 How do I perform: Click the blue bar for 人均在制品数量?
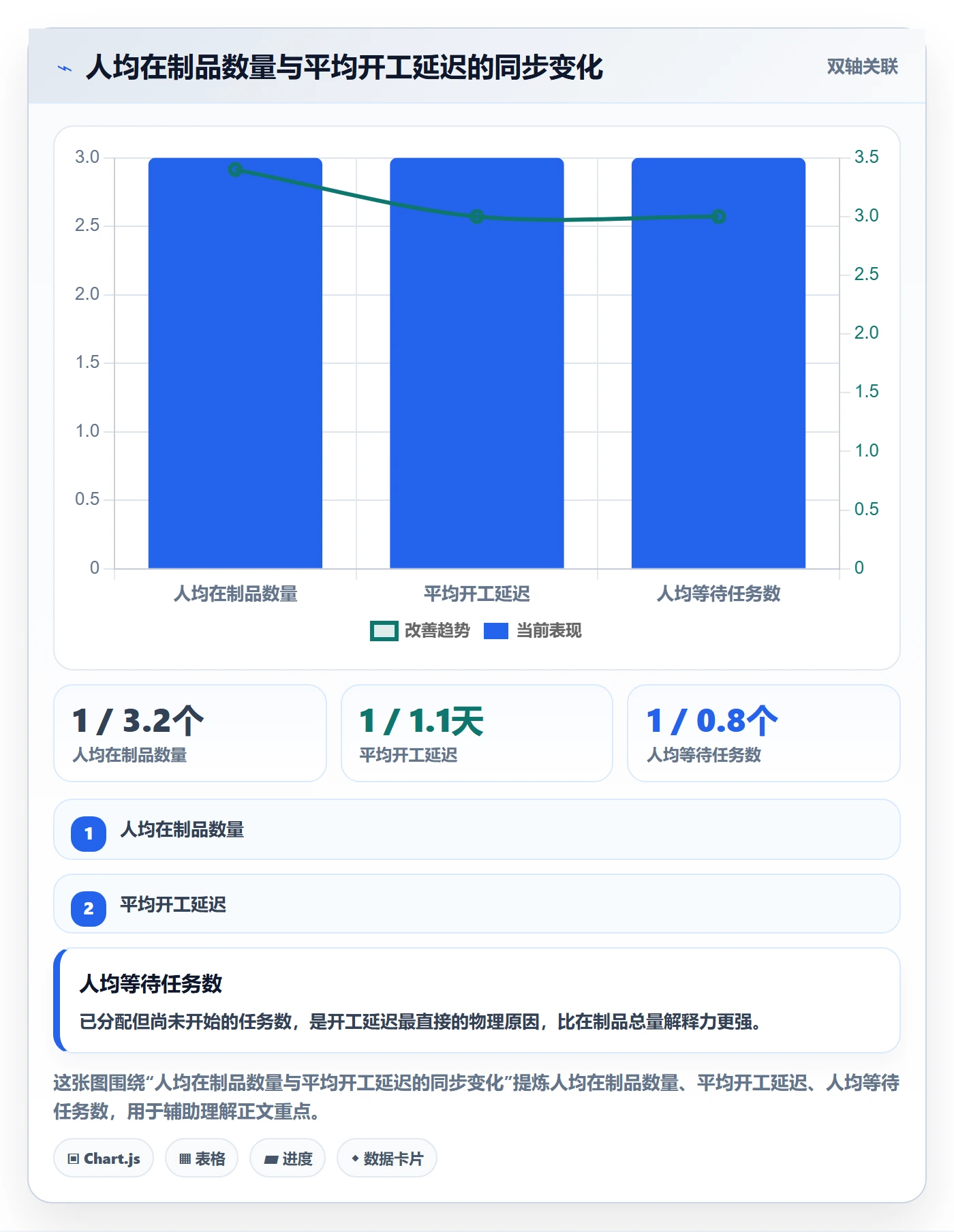point(235,363)
